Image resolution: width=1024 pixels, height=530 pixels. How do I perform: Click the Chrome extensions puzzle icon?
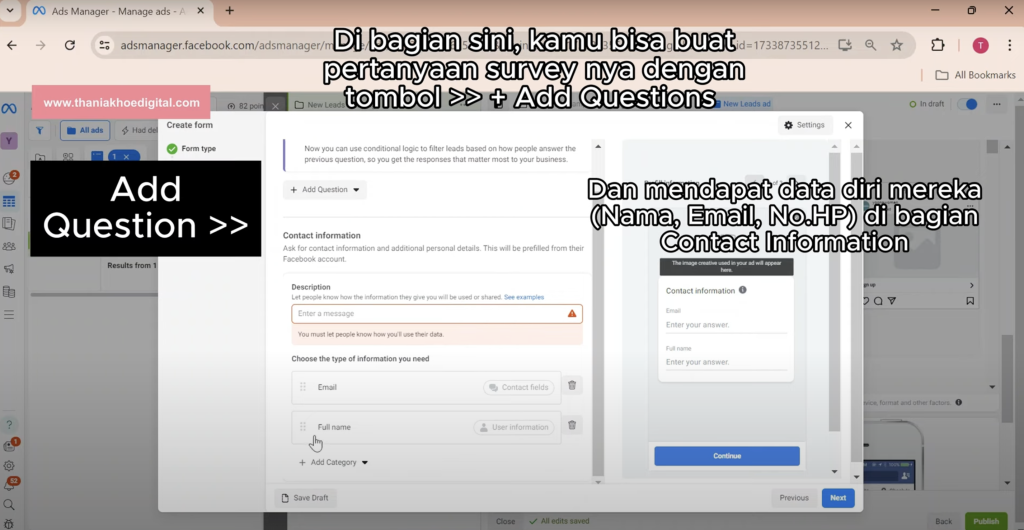pos(937,45)
